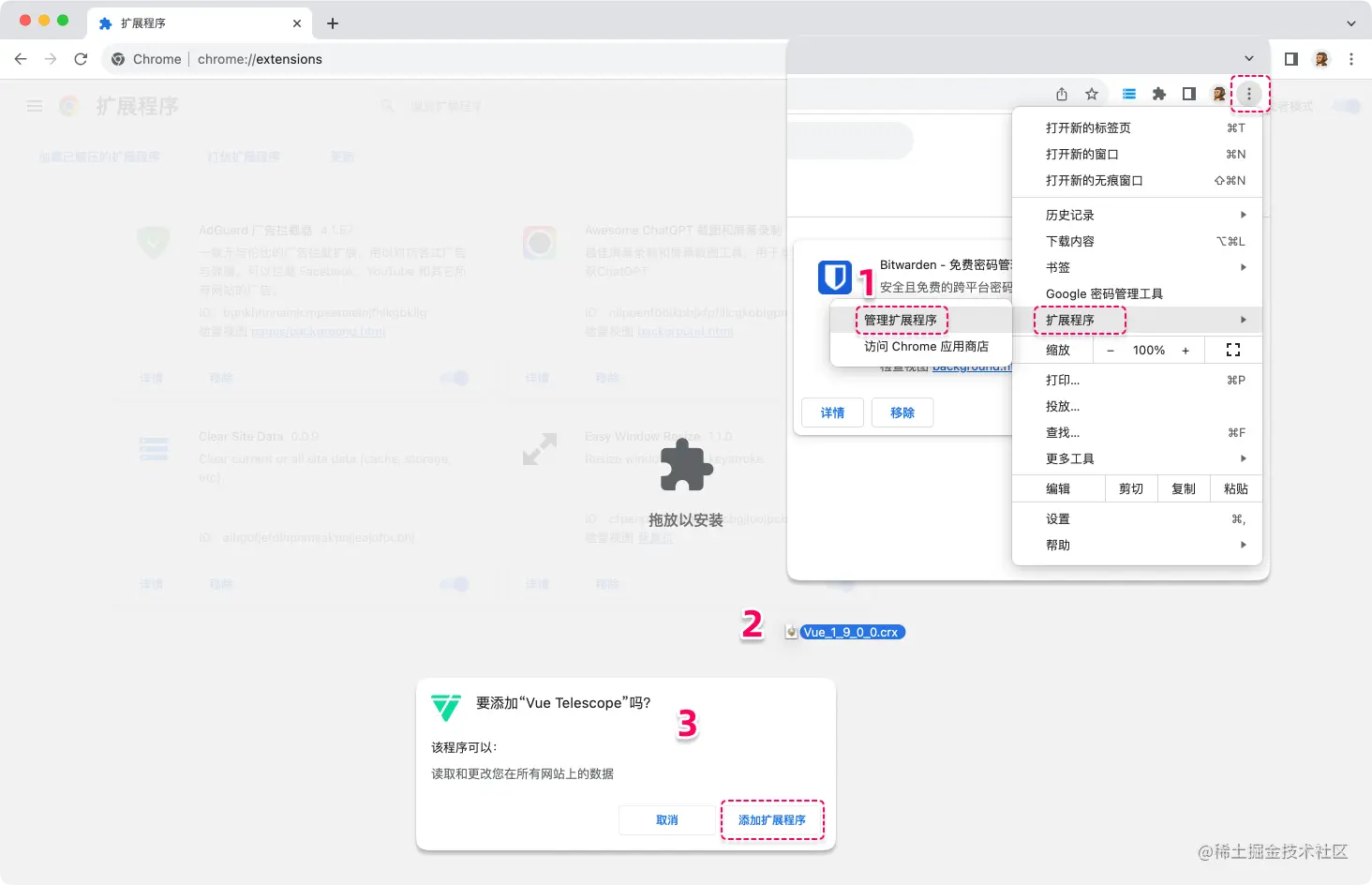Click 加载已解压的扩展程序 button

(99, 157)
